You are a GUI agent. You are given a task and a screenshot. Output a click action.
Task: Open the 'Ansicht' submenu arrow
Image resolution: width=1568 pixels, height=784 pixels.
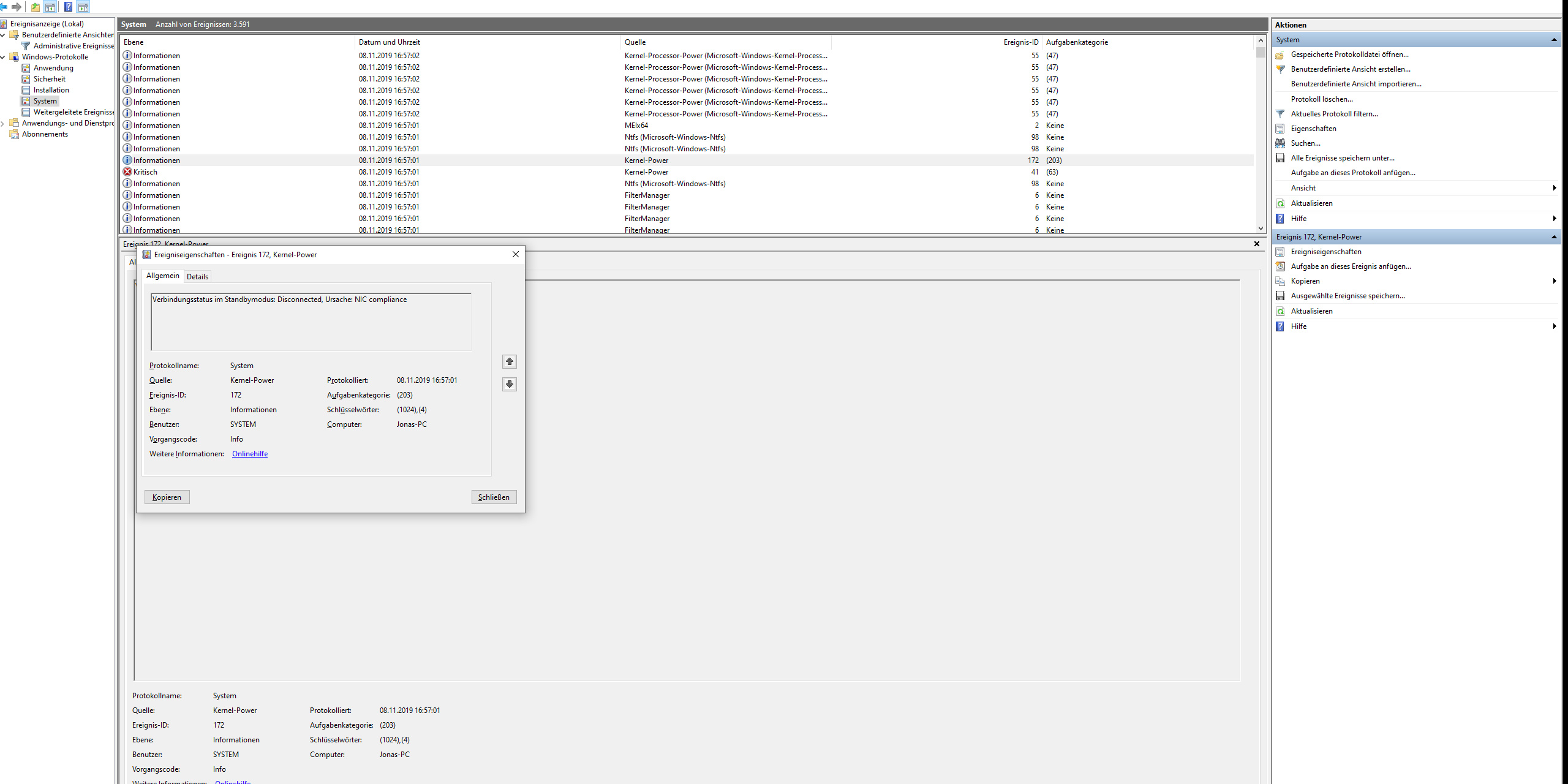(x=1554, y=188)
